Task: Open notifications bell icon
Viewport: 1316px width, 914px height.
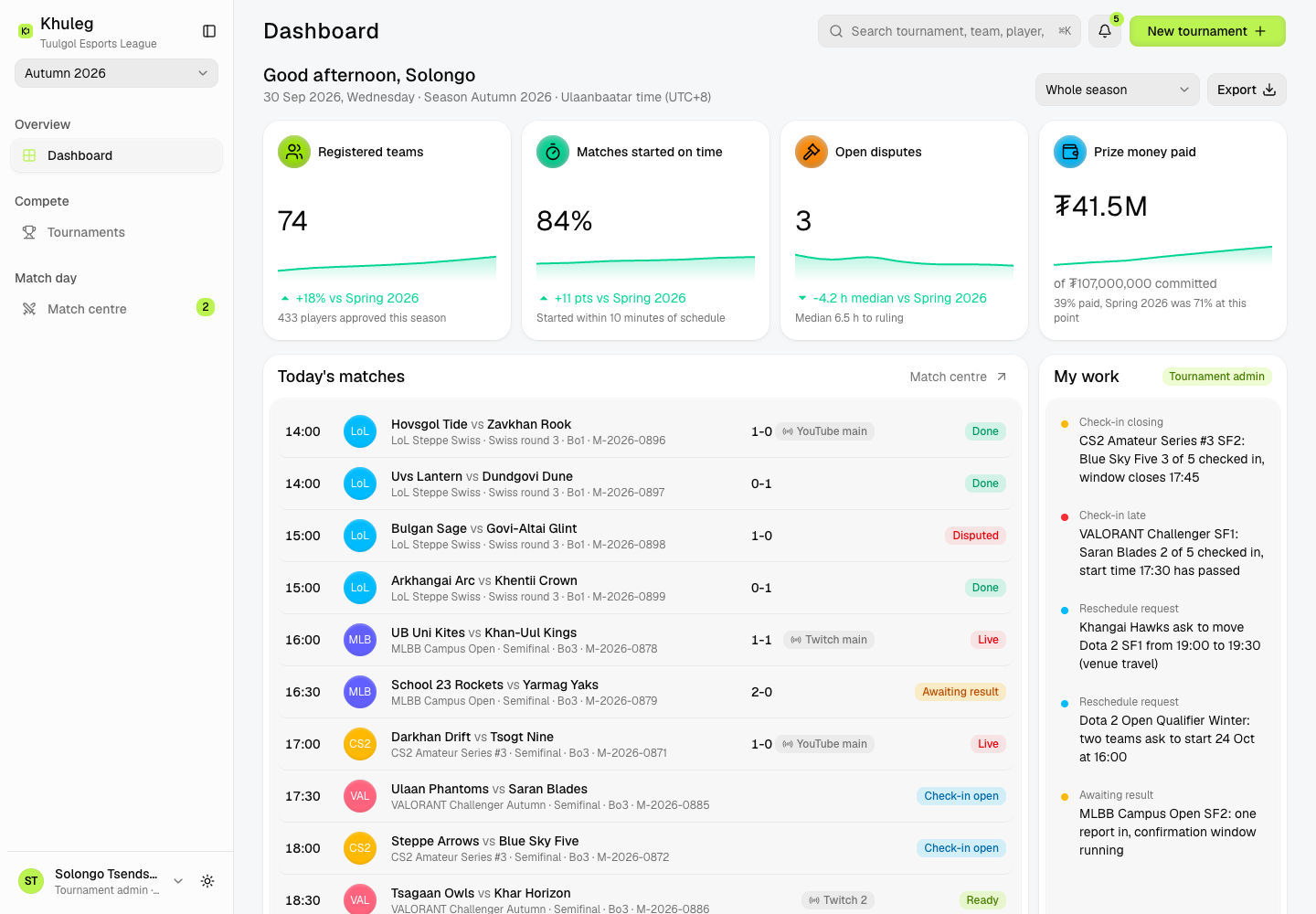Action: coord(1105,31)
